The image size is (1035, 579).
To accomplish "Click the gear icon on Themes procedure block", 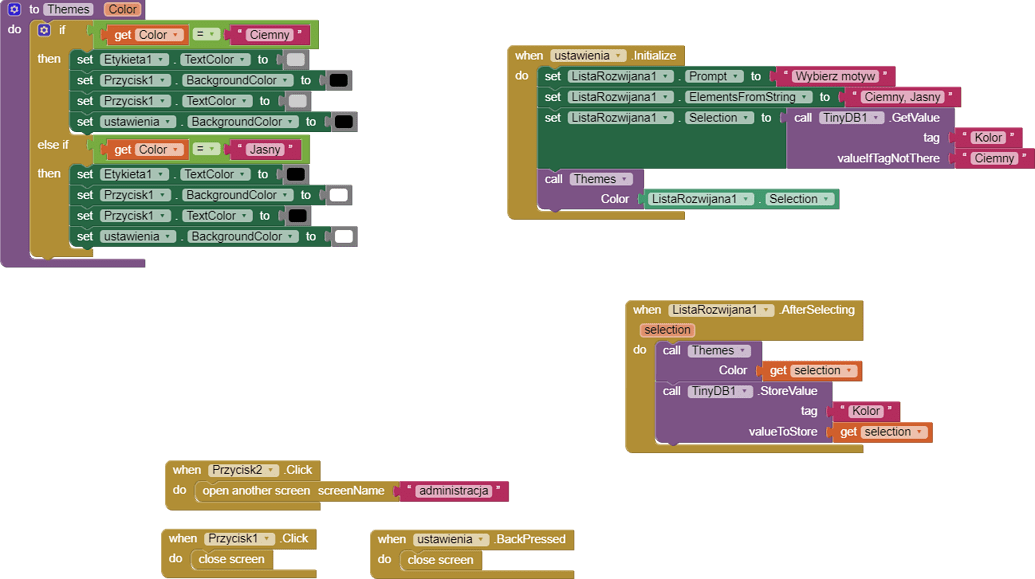I will click(14, 9).
